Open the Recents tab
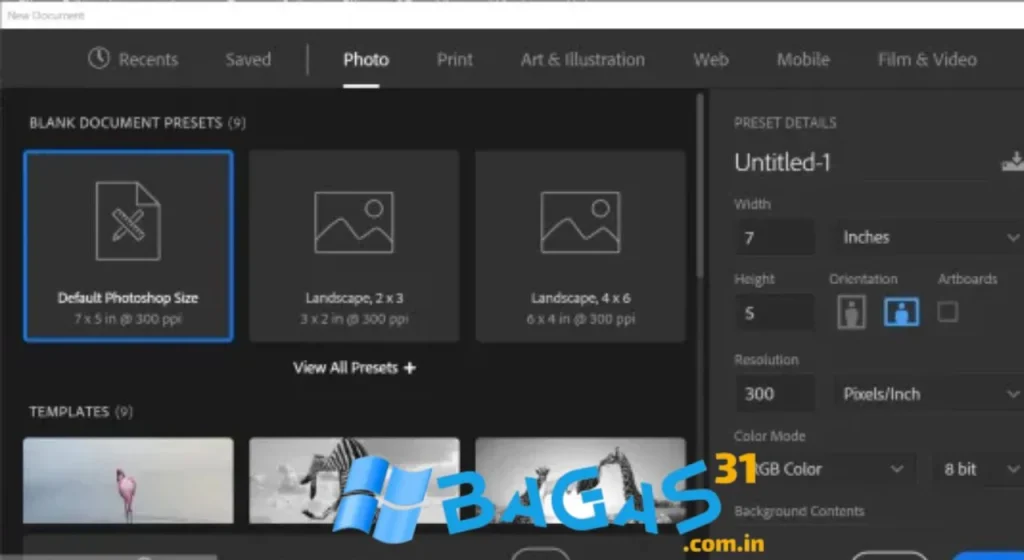Screen dimensions: 1024x560 pyautogui.click(x=133, y=59)
